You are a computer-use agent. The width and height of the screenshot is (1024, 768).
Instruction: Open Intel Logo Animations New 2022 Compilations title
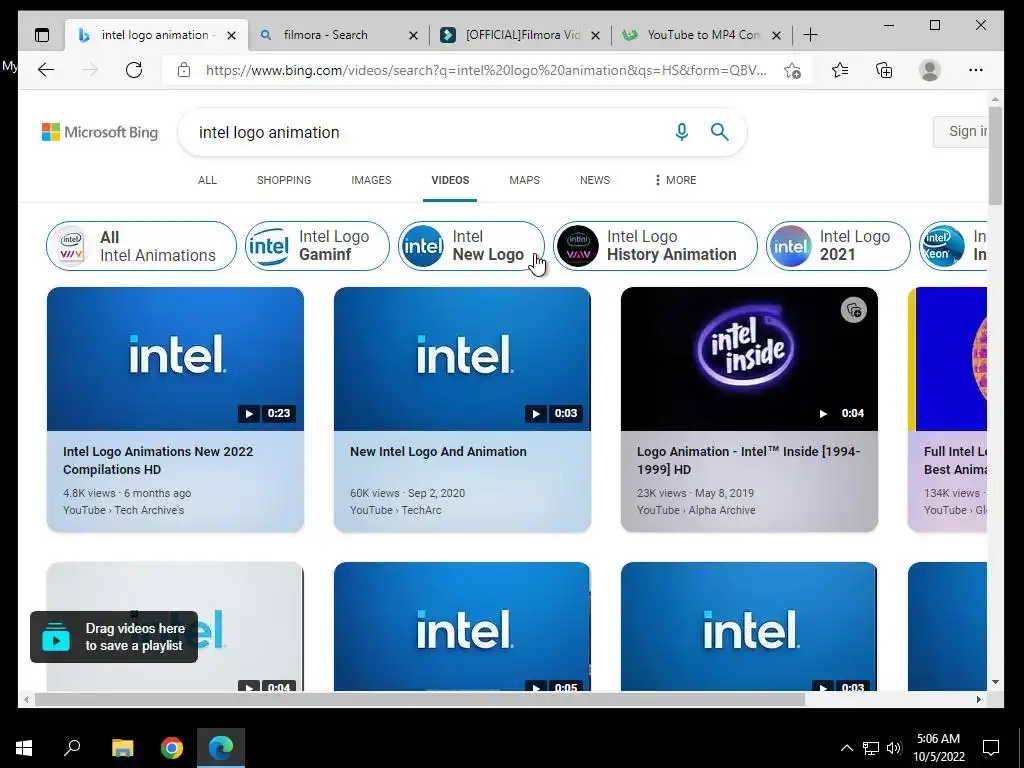click(158, 460)
